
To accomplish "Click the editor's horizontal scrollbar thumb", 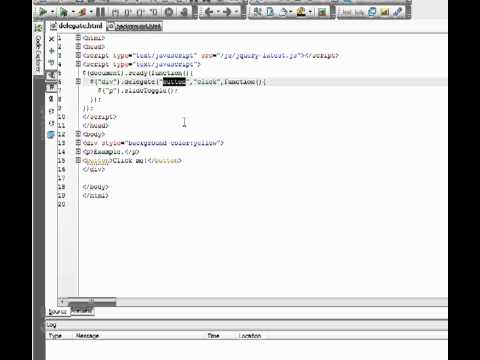I will click(92, 302).
